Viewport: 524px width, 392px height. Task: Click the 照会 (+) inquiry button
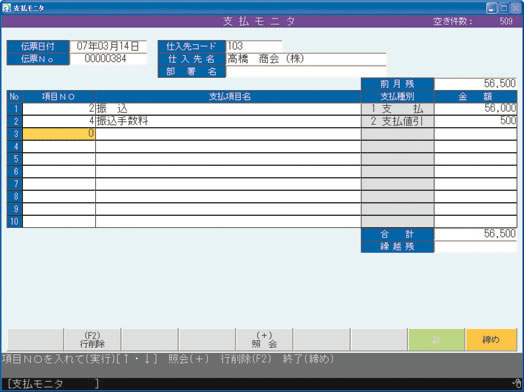click(x=264, y=340)
